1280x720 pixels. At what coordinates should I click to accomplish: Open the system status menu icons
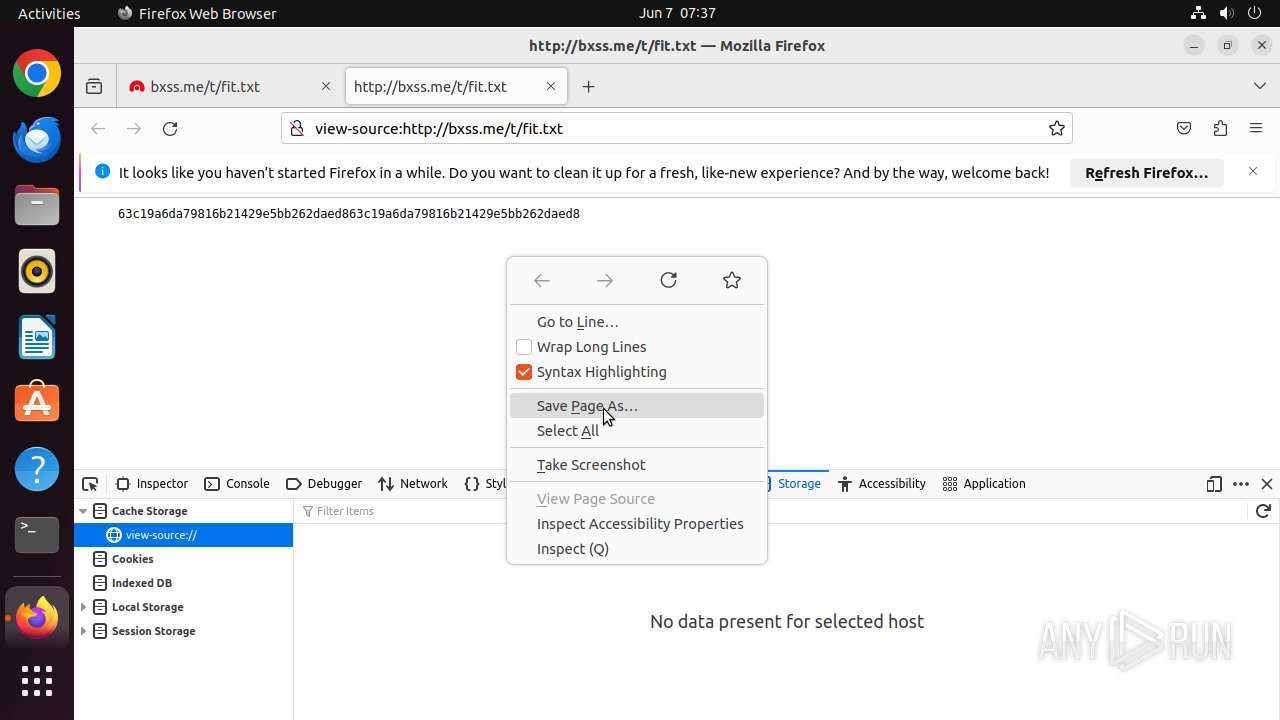1226,13
